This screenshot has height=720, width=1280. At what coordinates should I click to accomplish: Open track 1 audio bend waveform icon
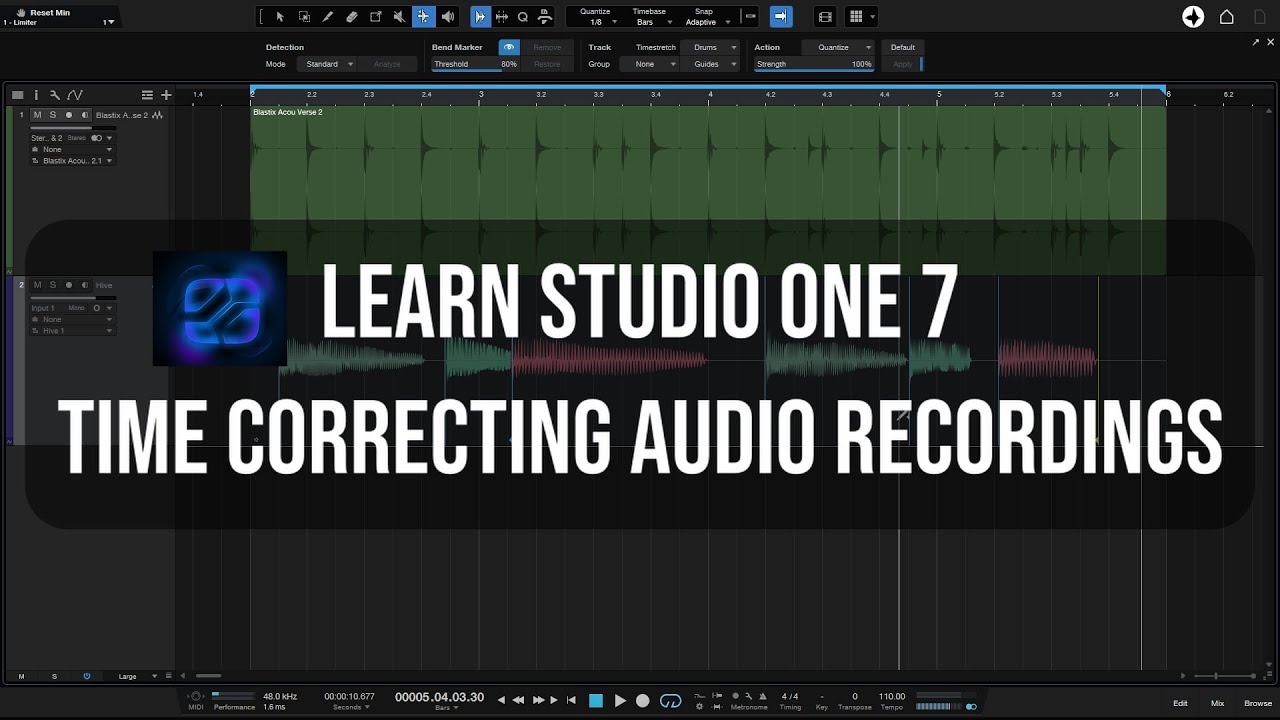pos(157,115)
